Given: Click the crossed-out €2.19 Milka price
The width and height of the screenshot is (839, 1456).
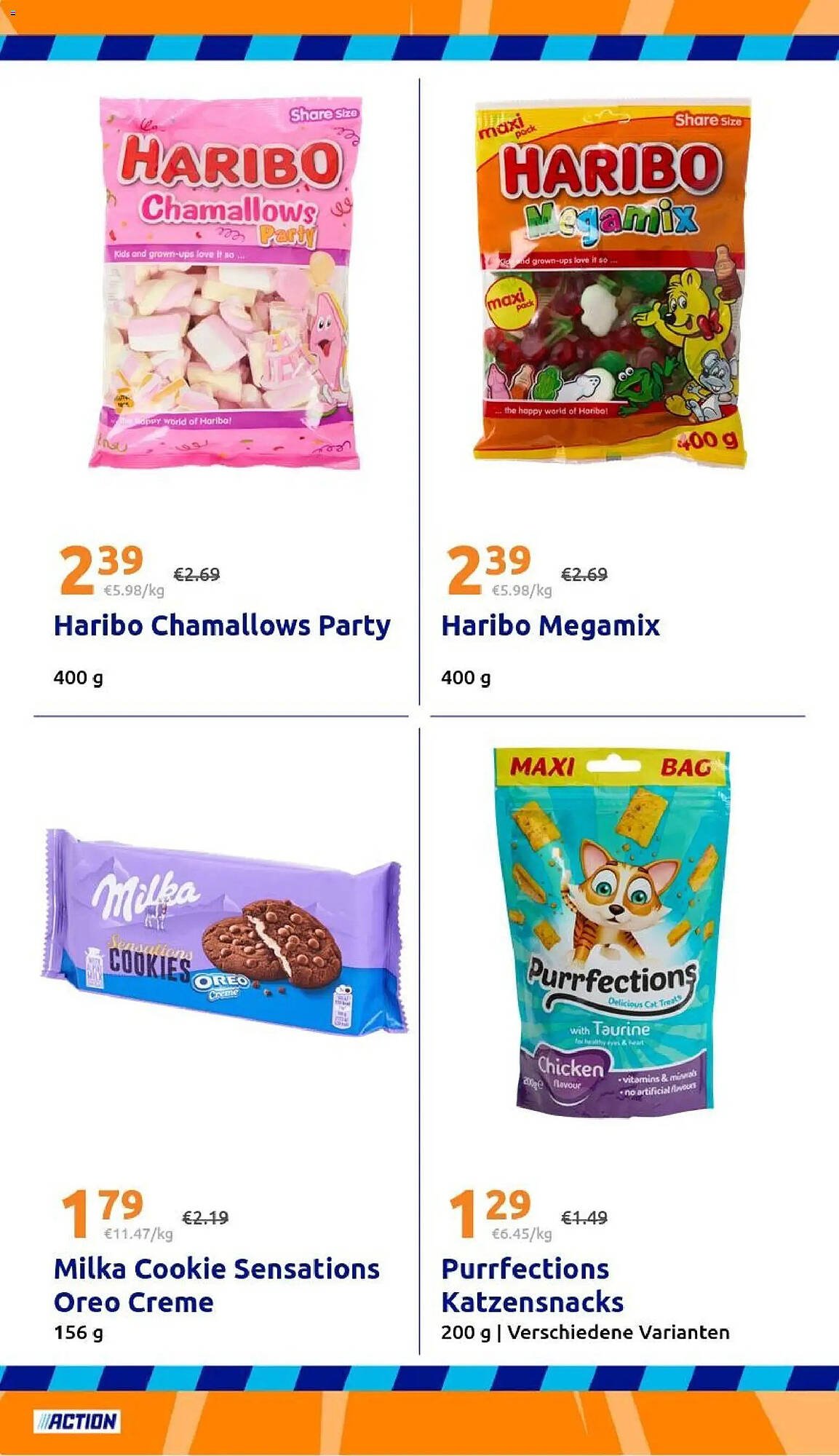Looking at the screenshot, I should [205, 1217].
